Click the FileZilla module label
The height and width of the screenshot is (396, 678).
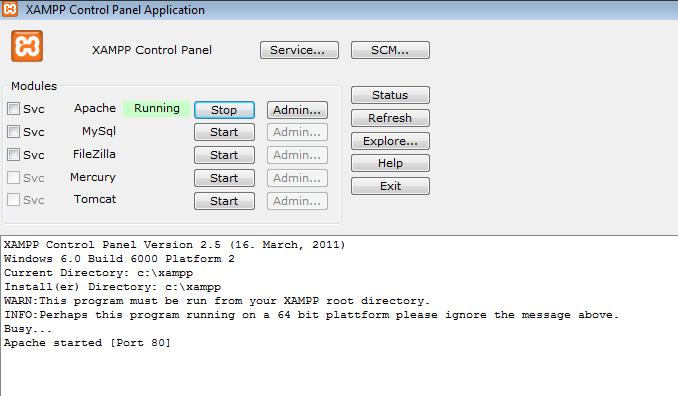[x=94, y=154]
